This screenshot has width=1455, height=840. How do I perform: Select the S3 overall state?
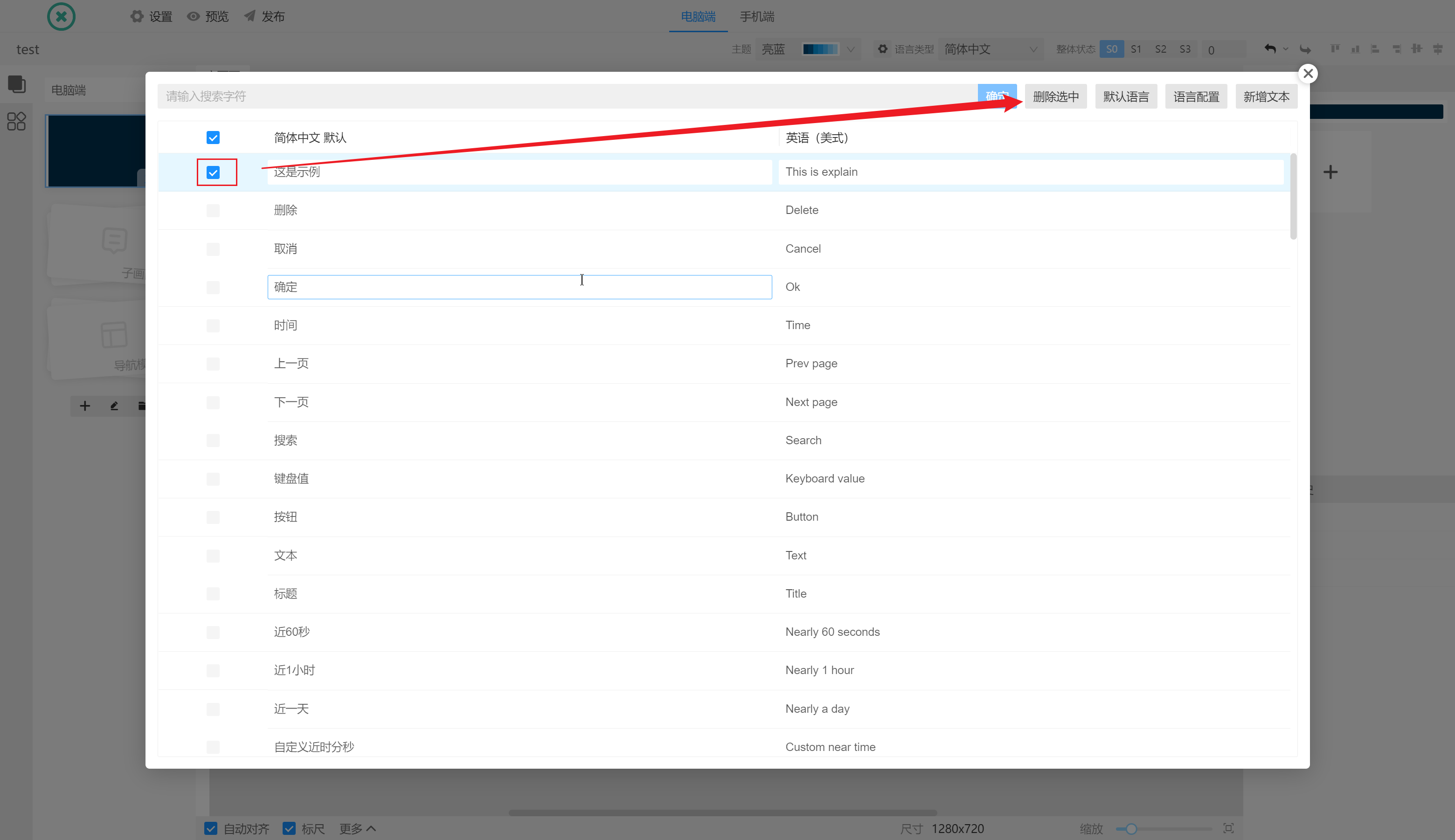click(x=1185, y=49)
